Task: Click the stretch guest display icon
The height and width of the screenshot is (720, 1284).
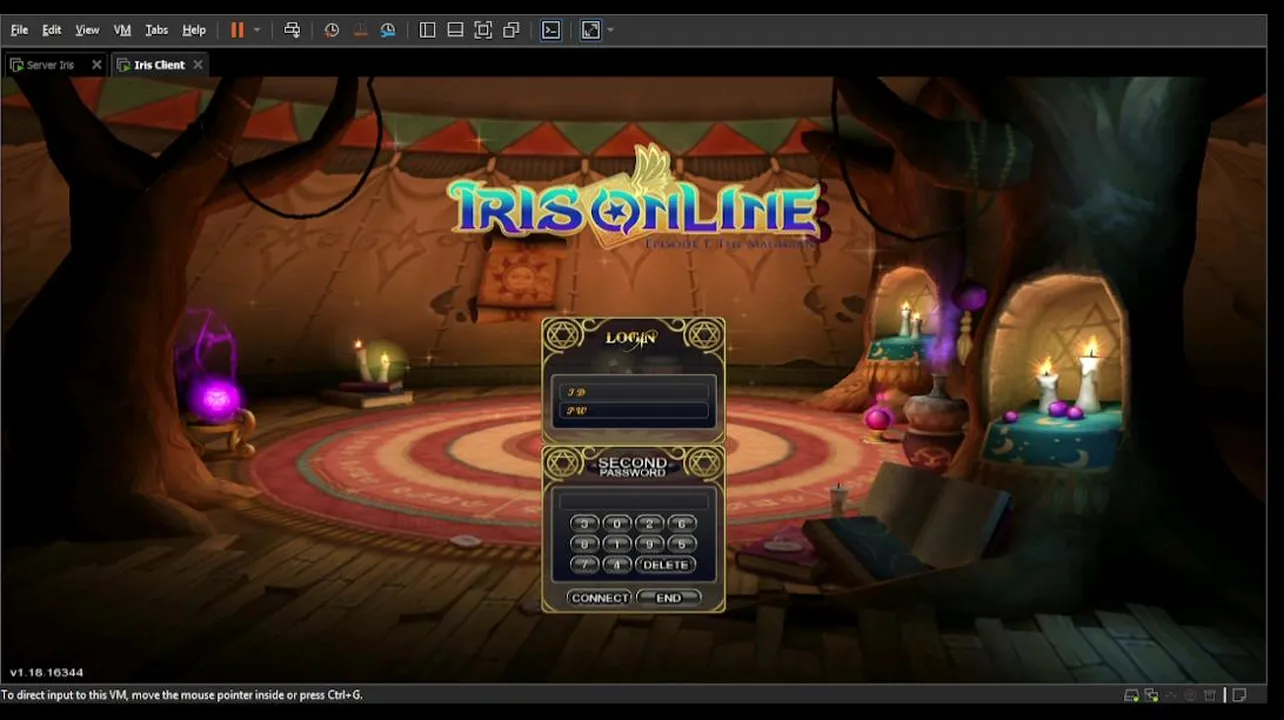Action: coord(591,30)
